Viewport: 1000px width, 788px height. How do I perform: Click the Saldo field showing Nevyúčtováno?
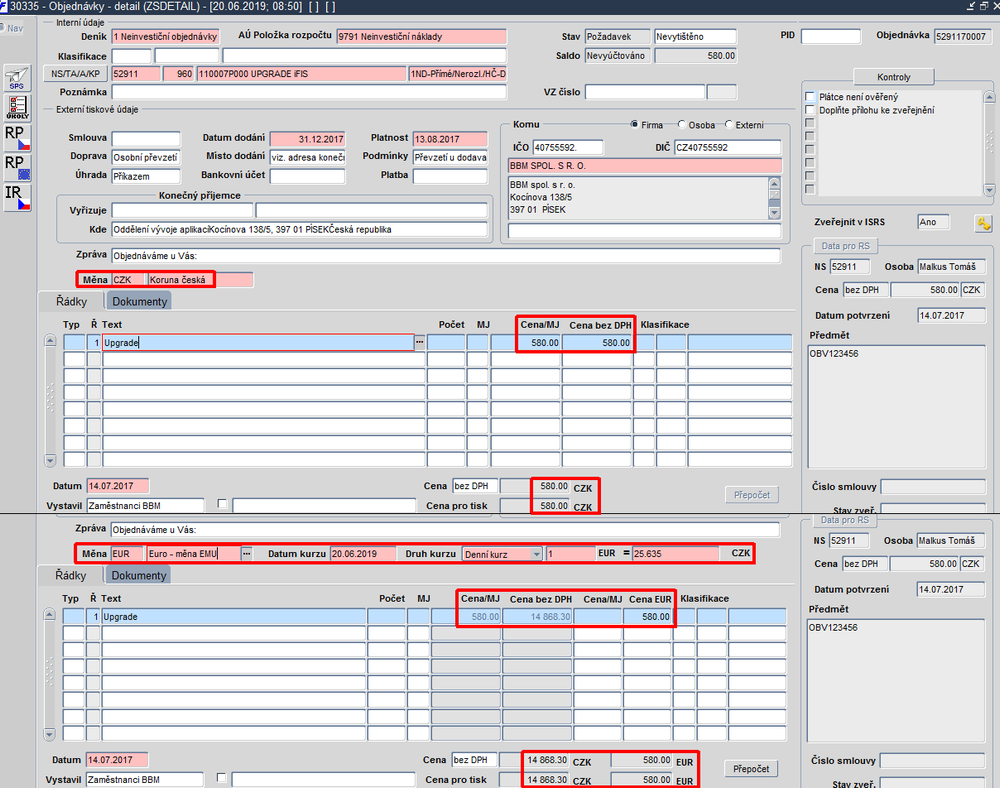[x=617, y=55]
